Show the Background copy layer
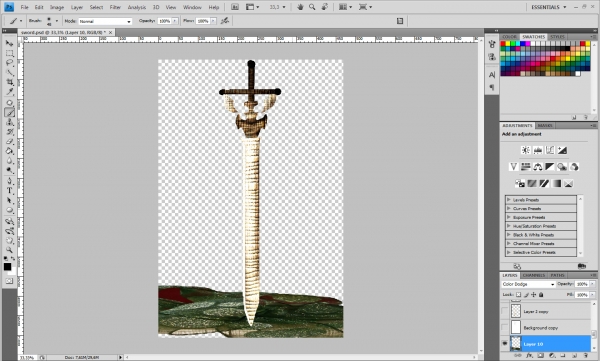This screenshot has width=600, height=361. point(505,327)
